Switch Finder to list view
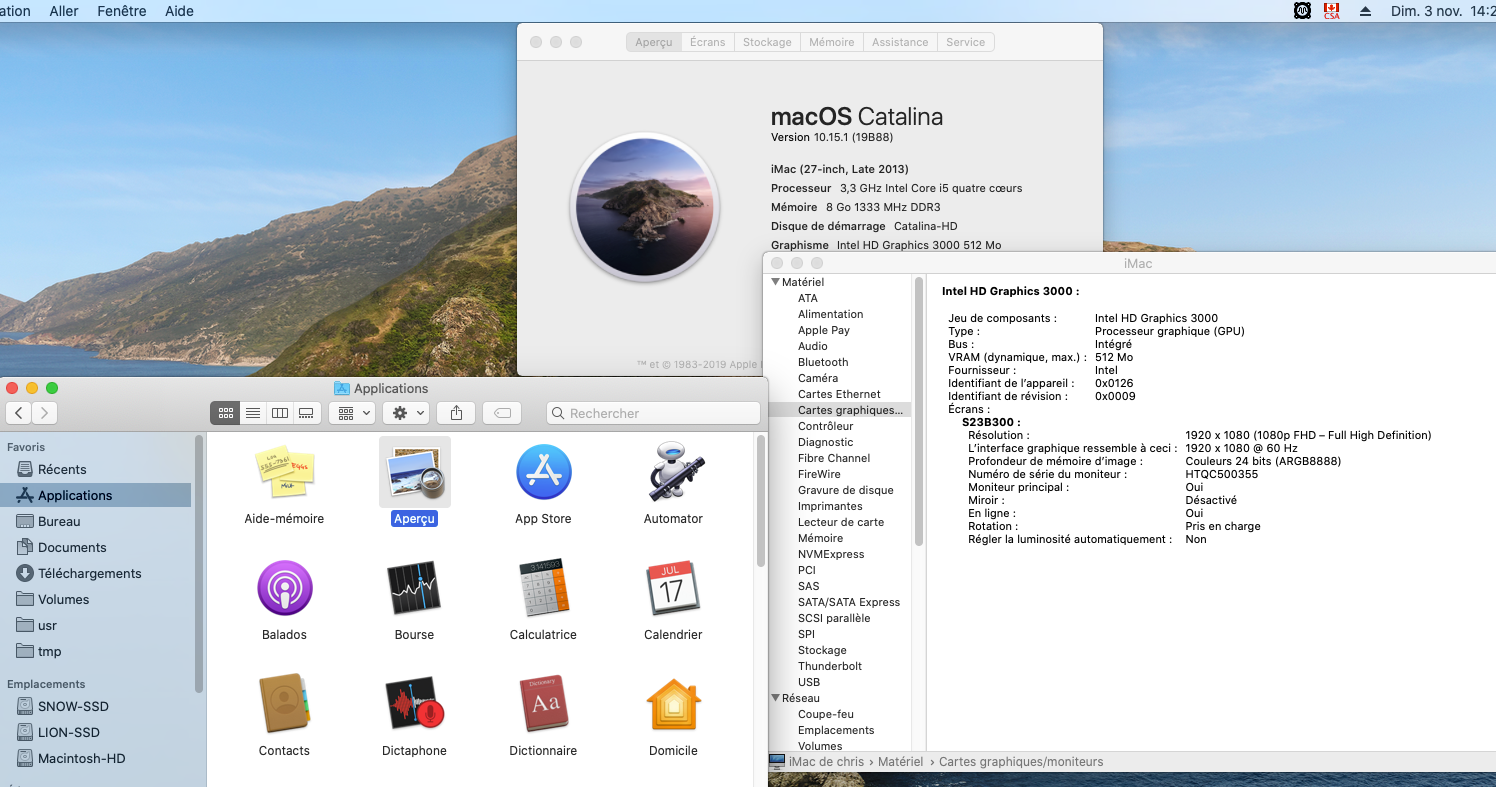This screenshot has width=1496, height=787. point(253,413)
